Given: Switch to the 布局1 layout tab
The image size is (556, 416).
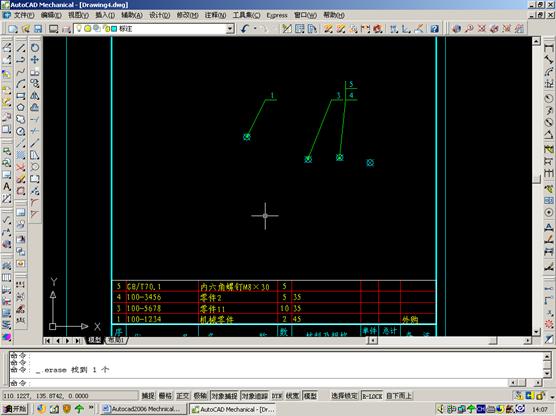Looking at the screenshot, I should (116, 340).
